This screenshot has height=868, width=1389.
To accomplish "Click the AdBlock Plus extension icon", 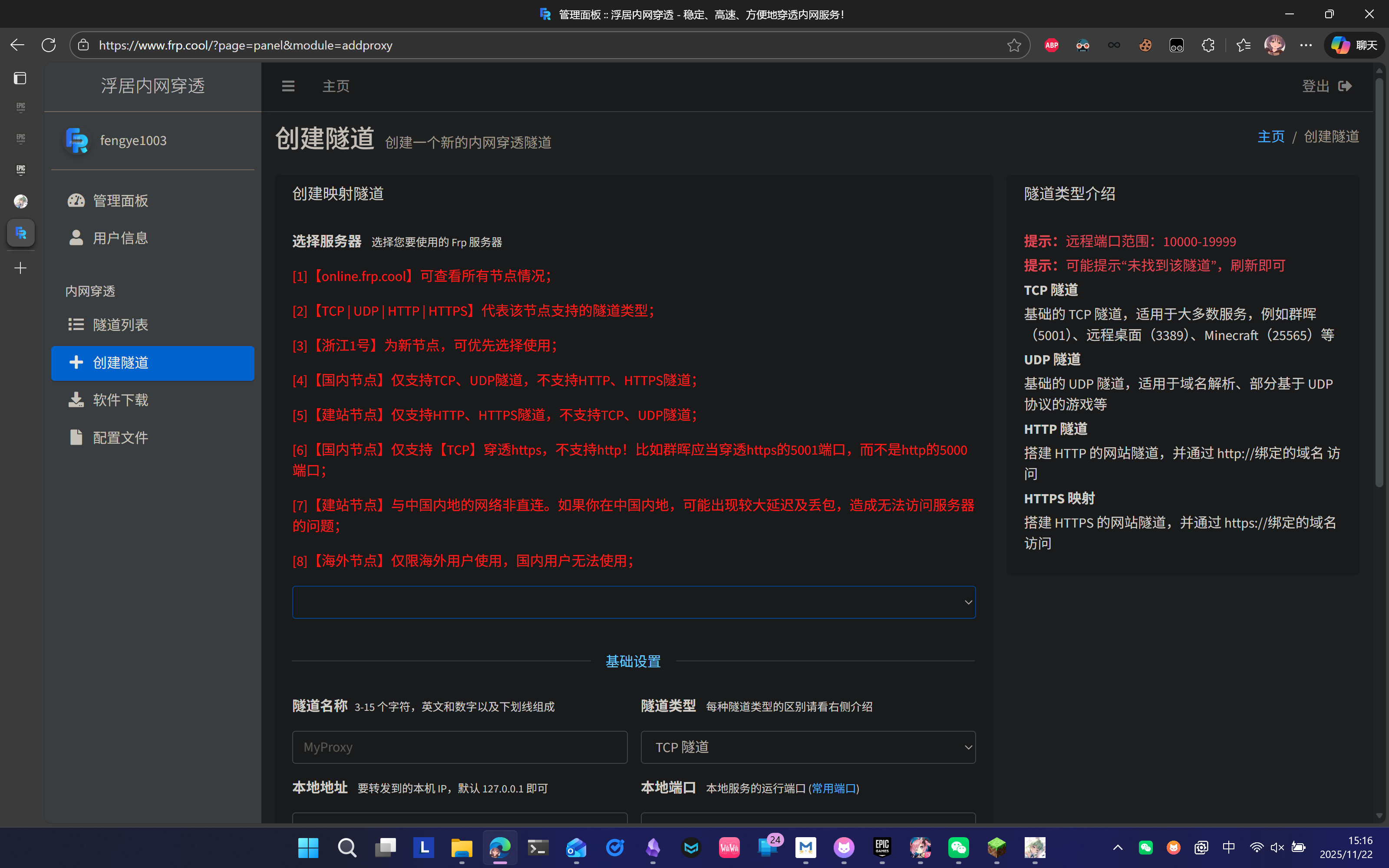I will pyautogui.click(x=1052, y=45).
